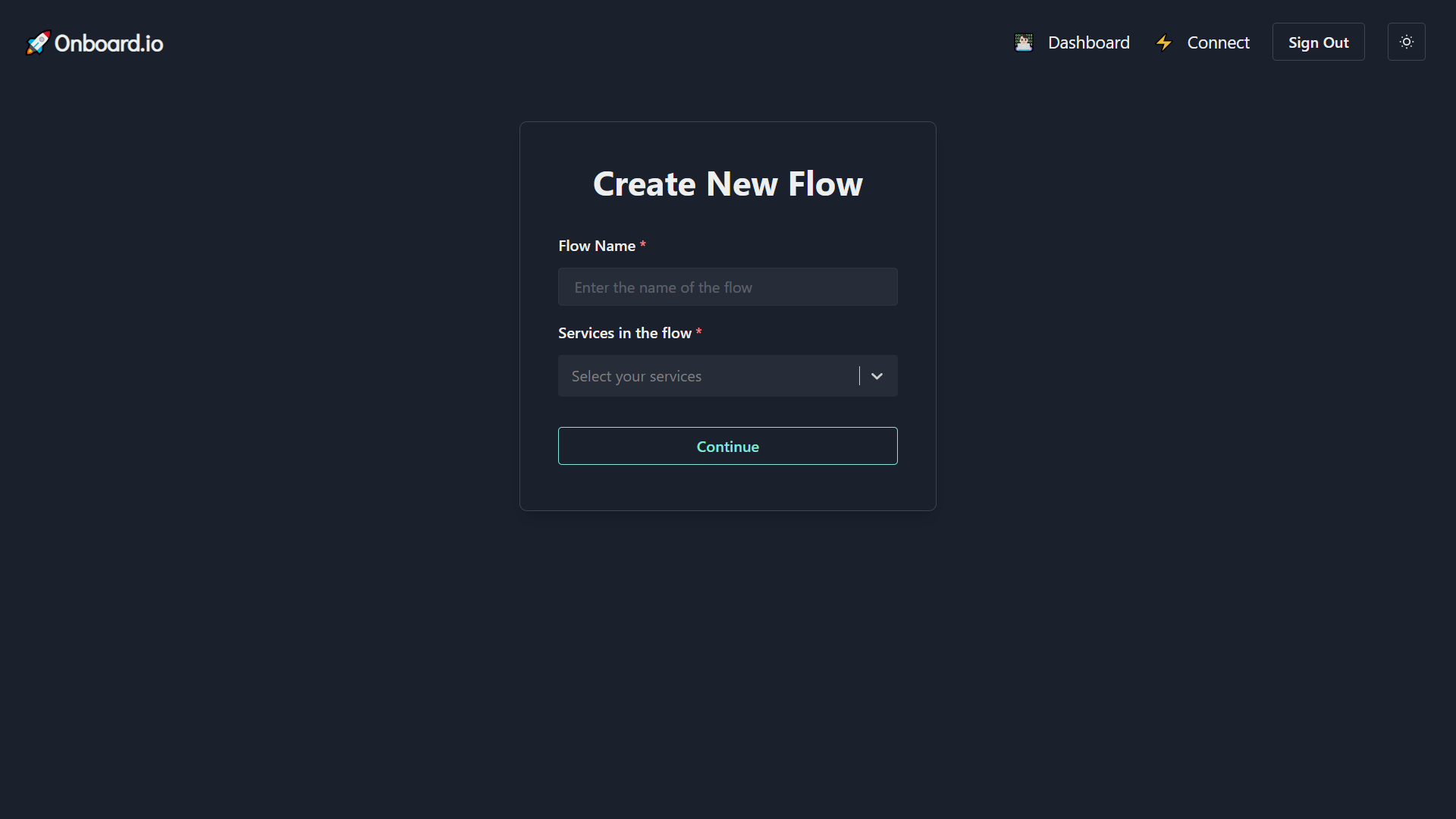The width and height of the screenshot is (1456, 819).
Task: Expand services dropdown chevron arrow
Action: click(877, 376)
